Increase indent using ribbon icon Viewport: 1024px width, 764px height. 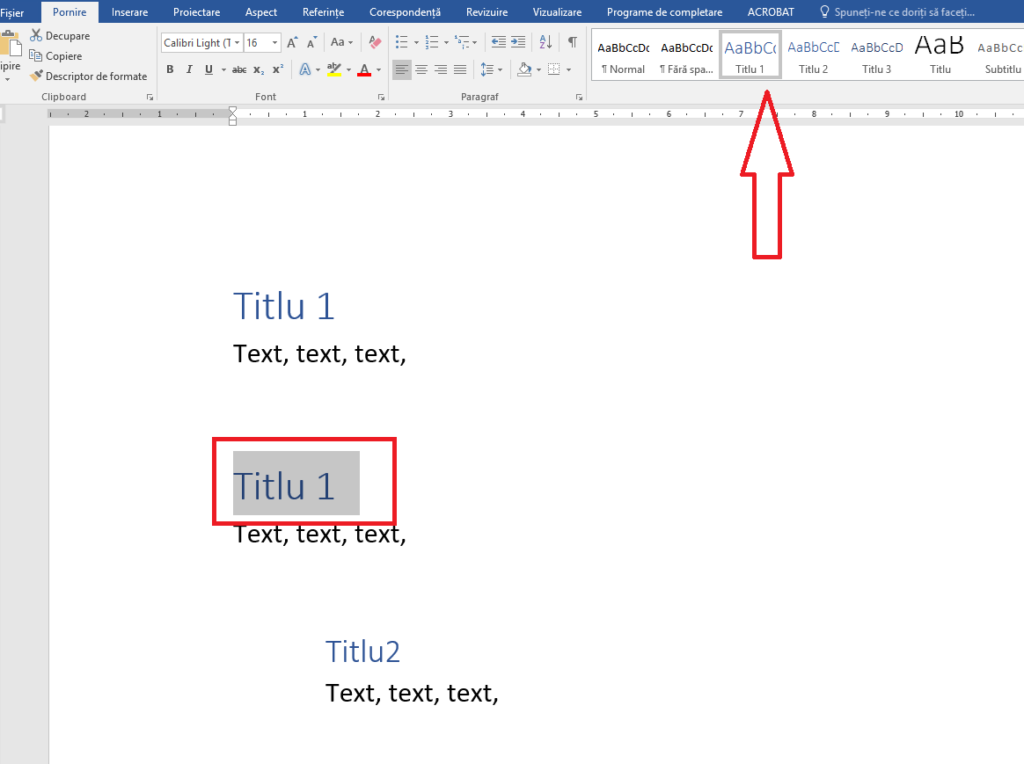[518, 43]
